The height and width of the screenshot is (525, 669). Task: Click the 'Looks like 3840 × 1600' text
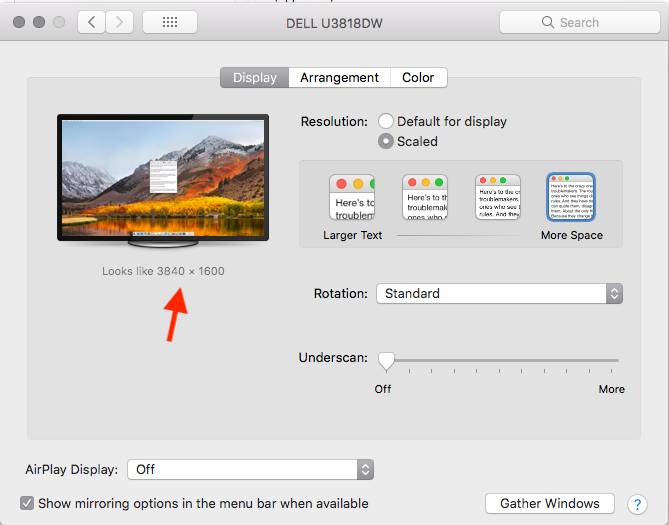point(163,271)
